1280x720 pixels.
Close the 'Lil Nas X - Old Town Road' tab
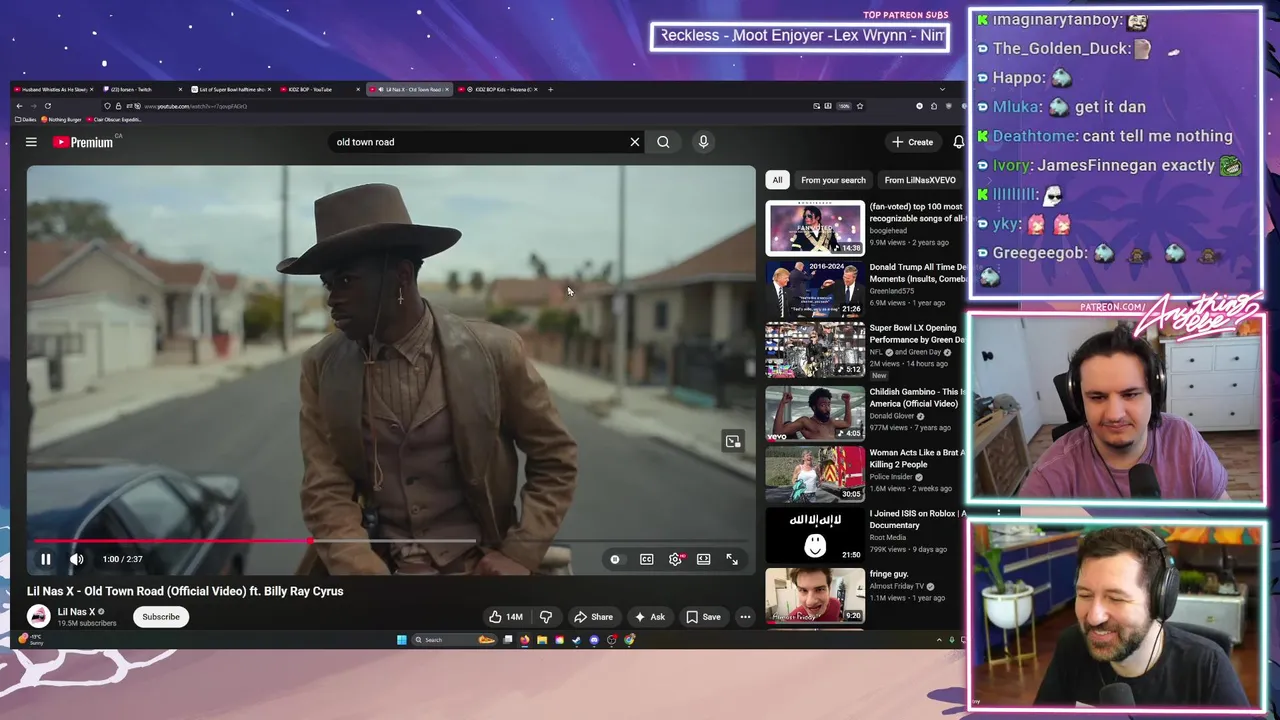447,89
